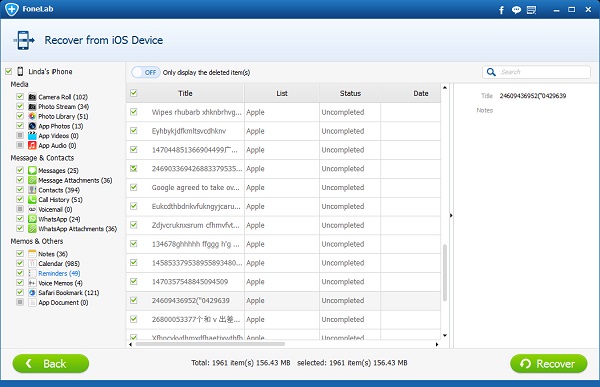Click the horizontal scrollbar thumb
Viewport: 600px width, 387px height.
210,344
